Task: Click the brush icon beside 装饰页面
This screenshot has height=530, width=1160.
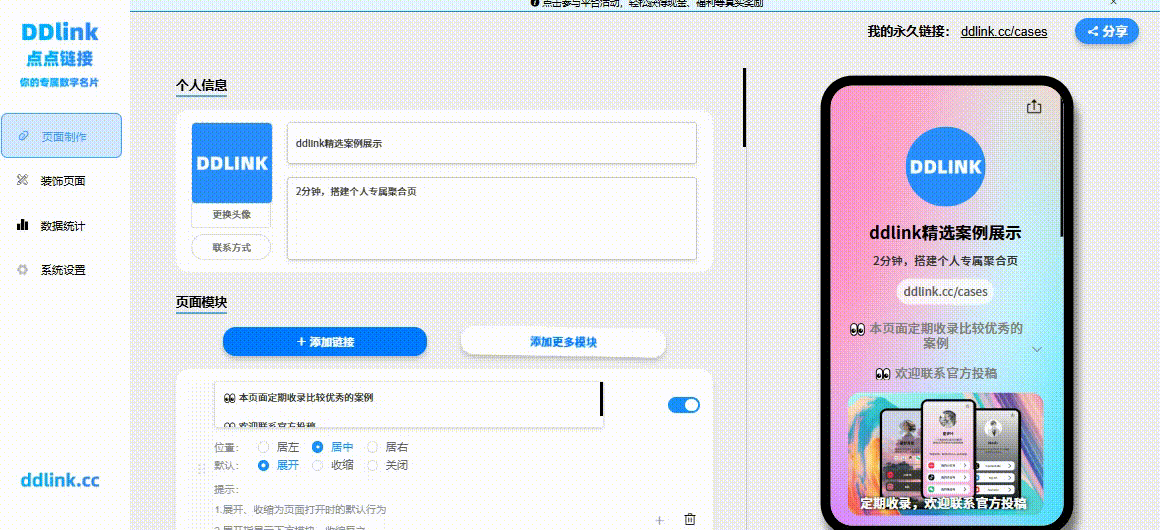Action: pyautogui.click(x=22, y=180)
